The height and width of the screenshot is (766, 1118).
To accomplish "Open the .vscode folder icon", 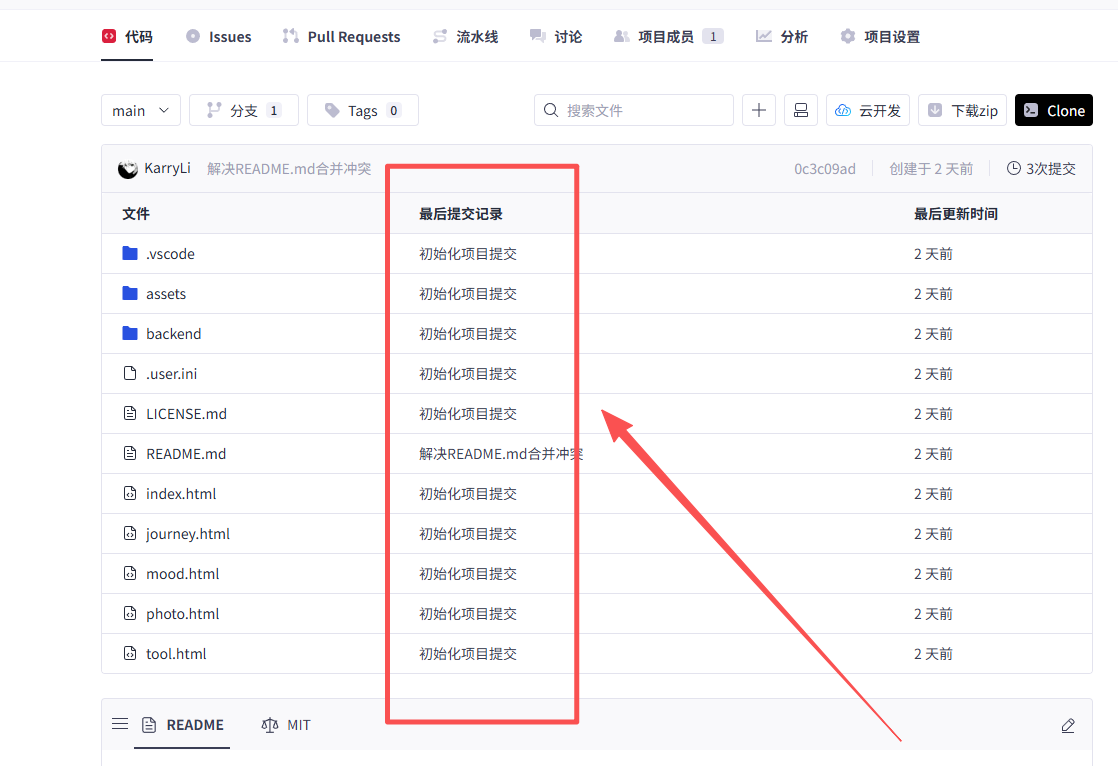I will 130,253.
